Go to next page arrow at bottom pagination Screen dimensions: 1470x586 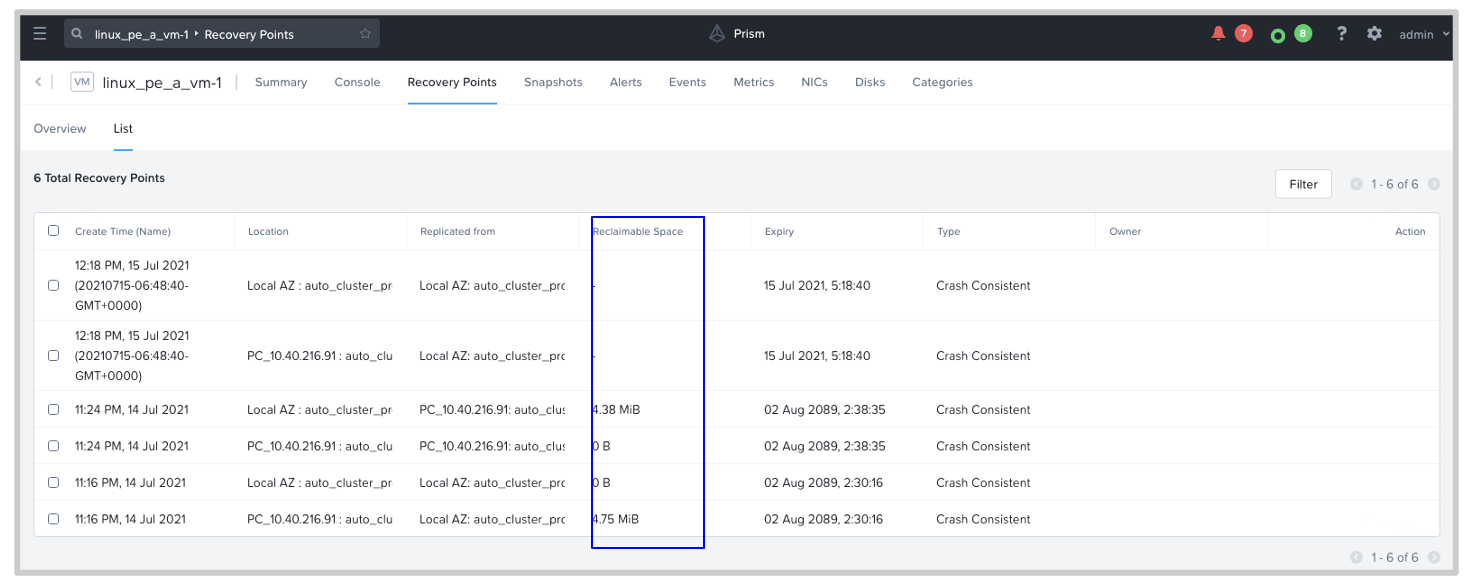[1434, 557]
